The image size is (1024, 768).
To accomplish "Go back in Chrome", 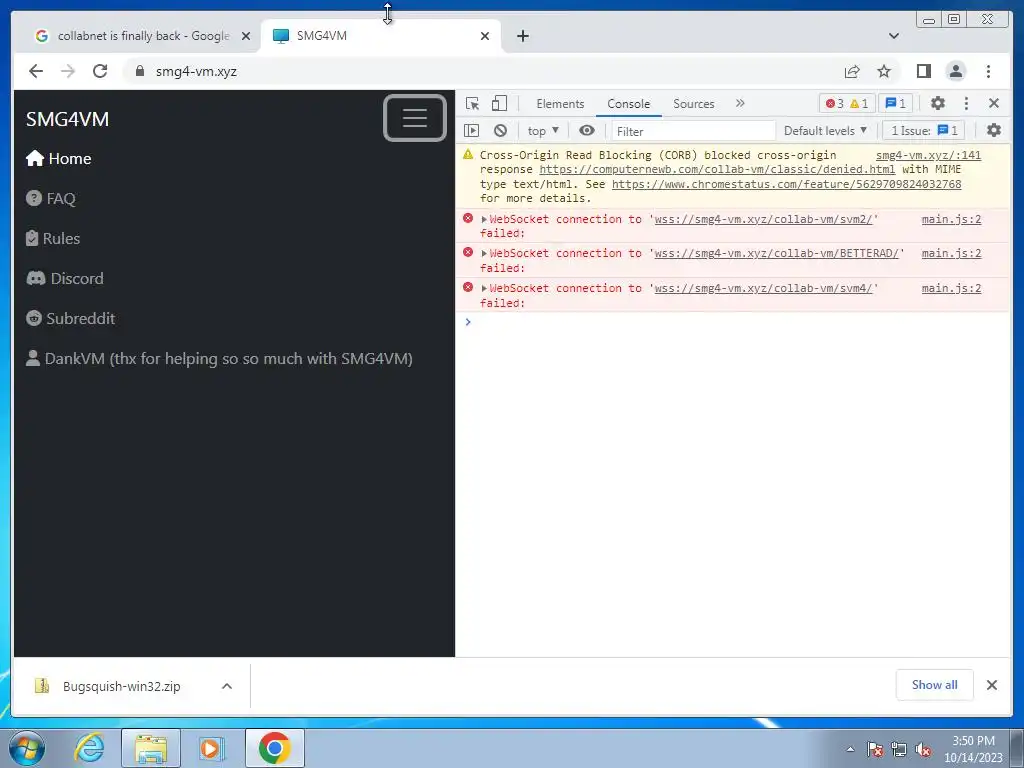I will point(36,71).
